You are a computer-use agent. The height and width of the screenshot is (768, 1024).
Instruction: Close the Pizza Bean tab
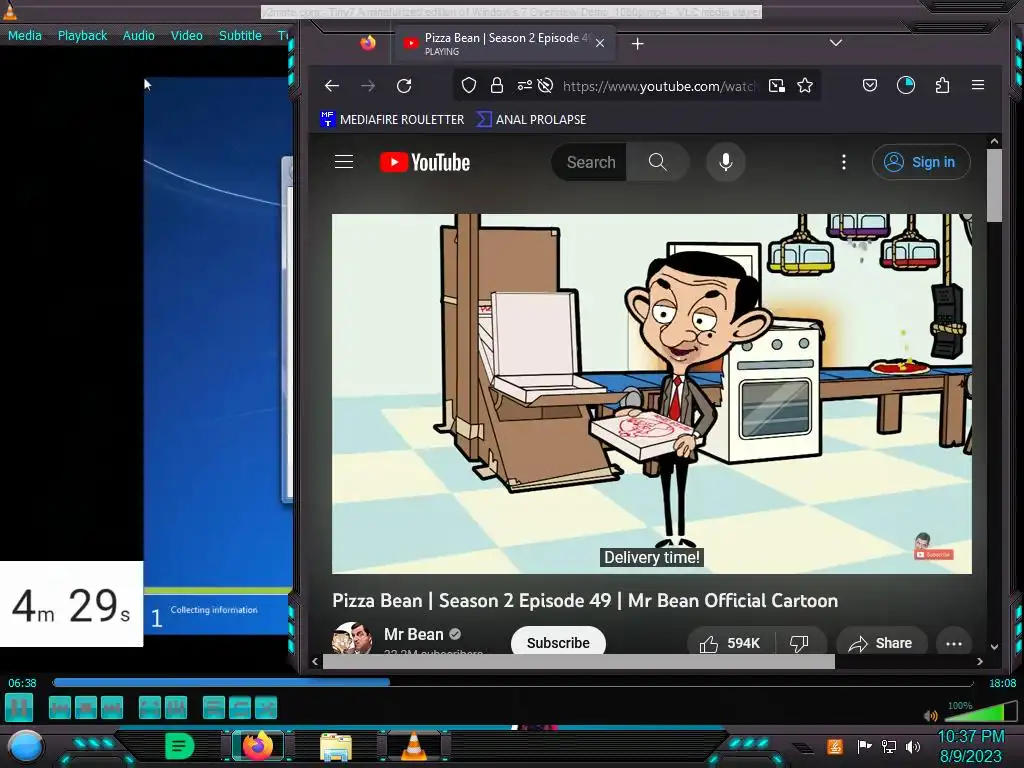pyautogui.click(x=600, y=43)
